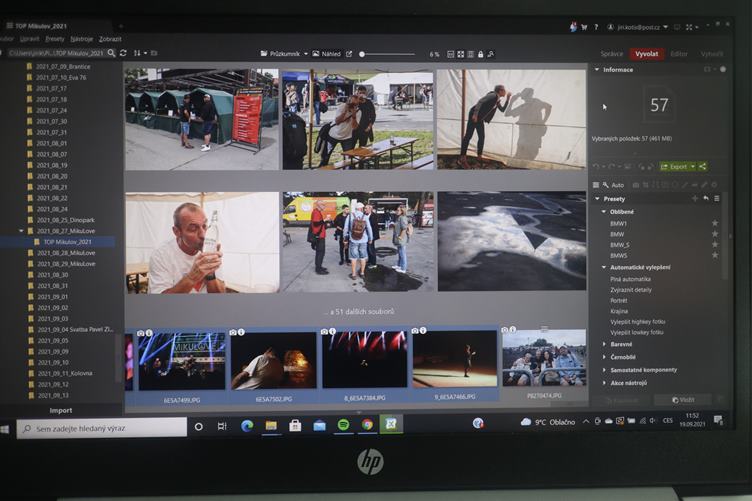Collapse the Presety panel section

(x=597, y=198)
